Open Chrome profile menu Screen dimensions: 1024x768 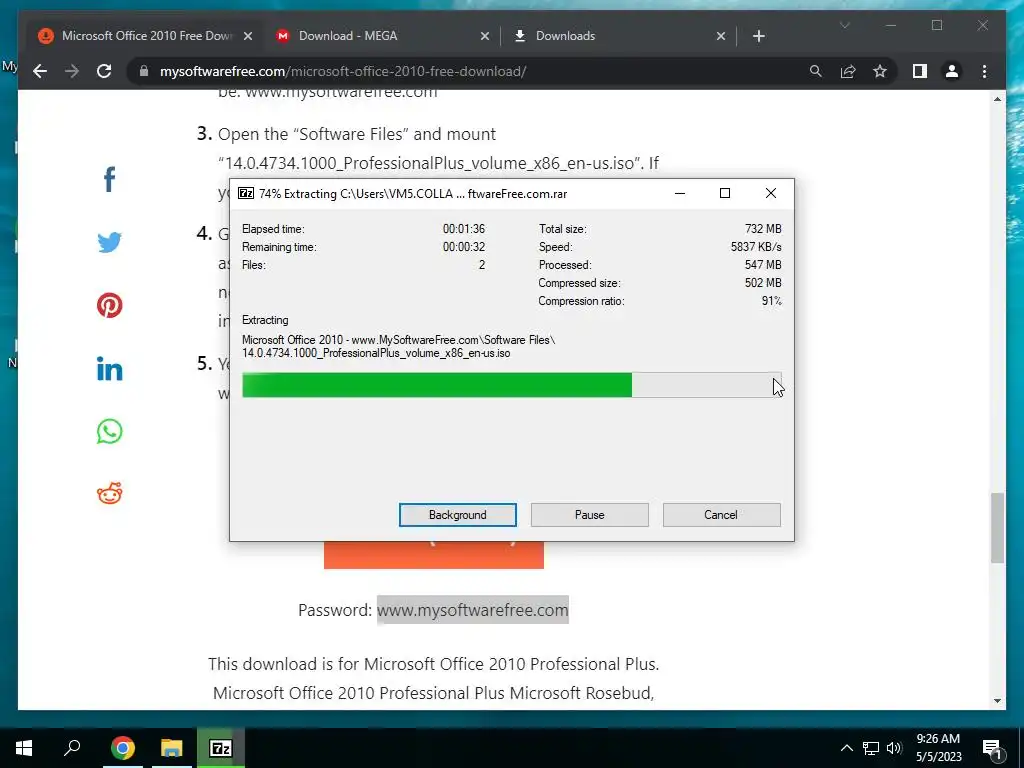952,71
